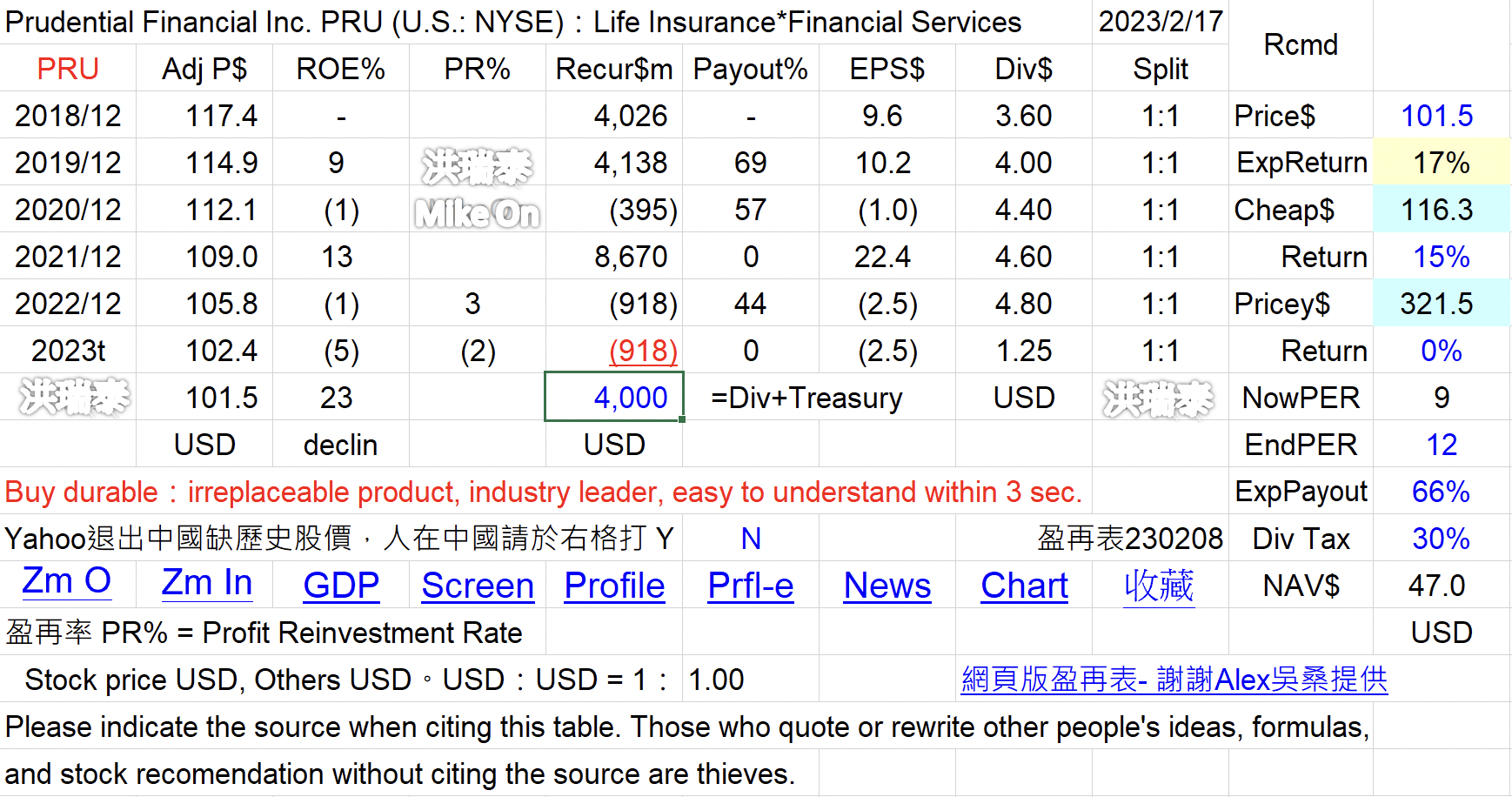Screen dimensions: 1512x797
Task: Select the Cheap$ 116.3 highlighted cell
Action: [1441, 210]
